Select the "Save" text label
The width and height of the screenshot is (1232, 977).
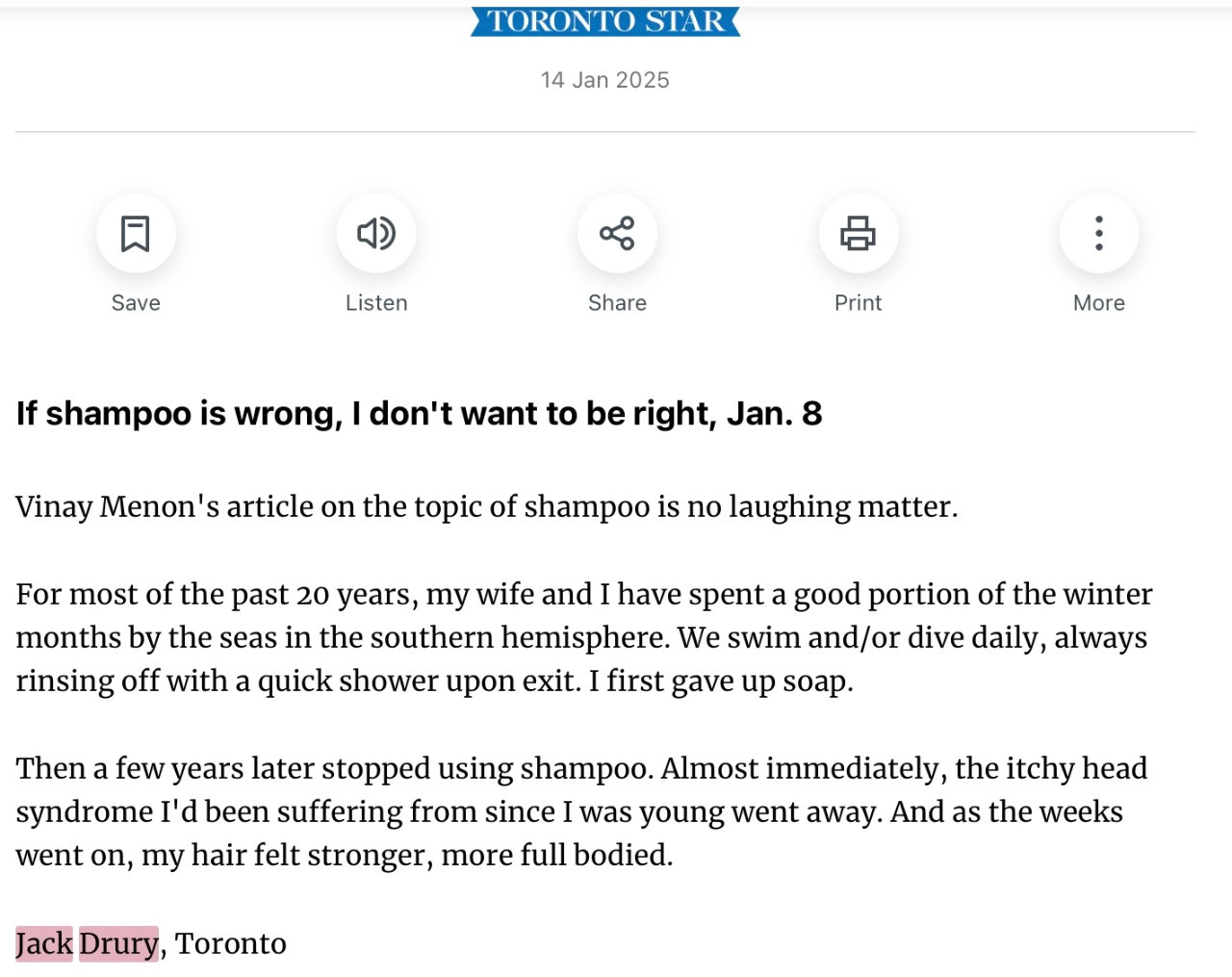(x=136, y=303)
